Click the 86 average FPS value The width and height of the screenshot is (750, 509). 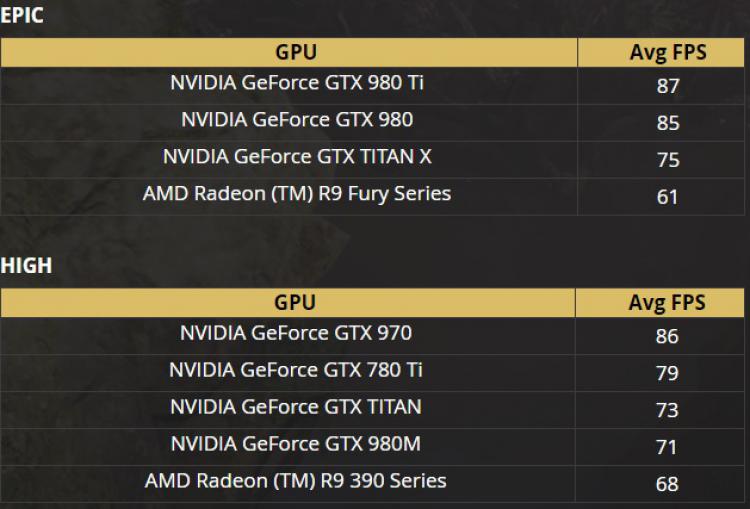[x=667, y=336]
